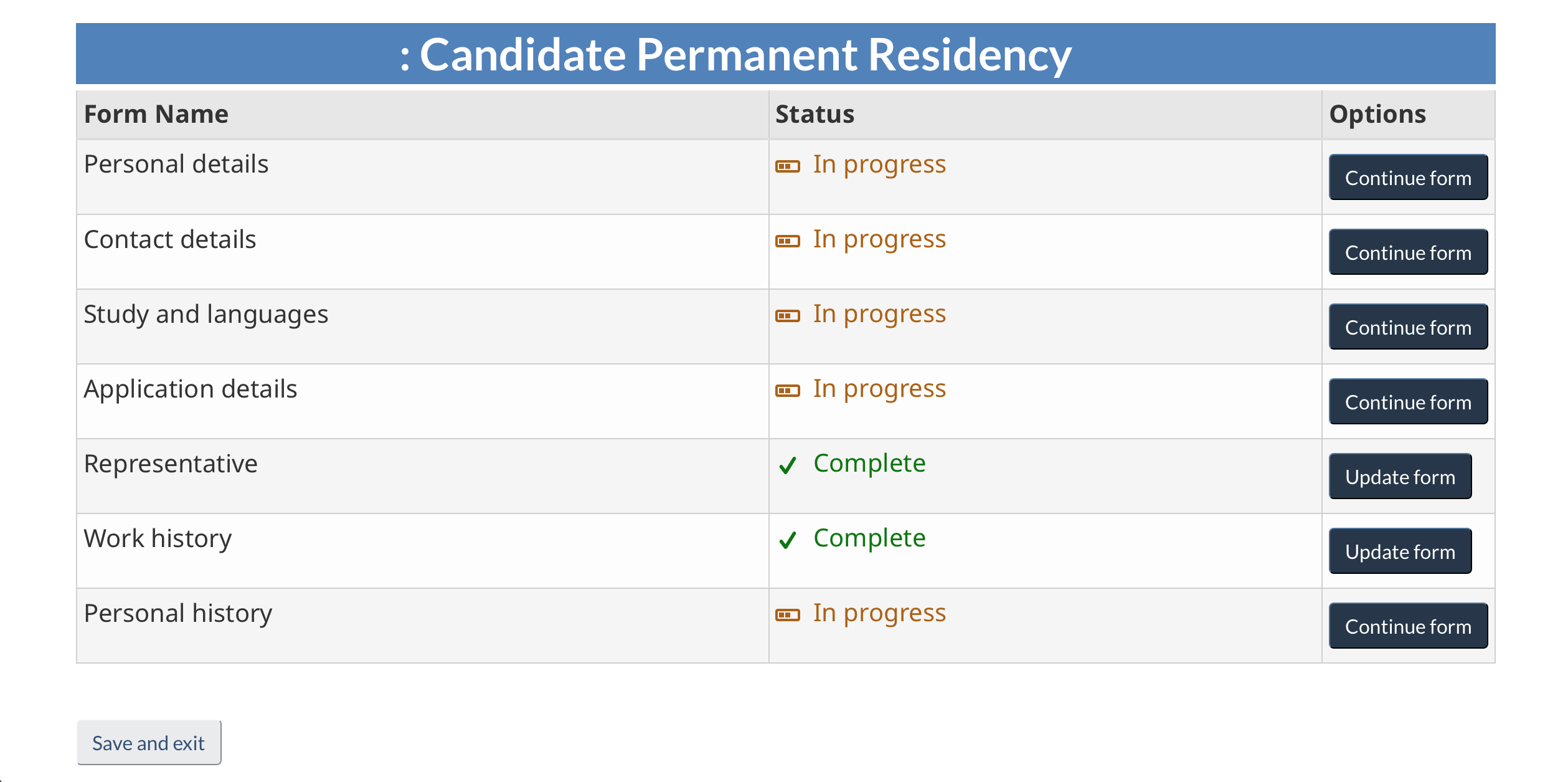Continue the Personal history form
Image resolution: width=1568 pixels, height=782 pixels.
tap(1408, 626)
